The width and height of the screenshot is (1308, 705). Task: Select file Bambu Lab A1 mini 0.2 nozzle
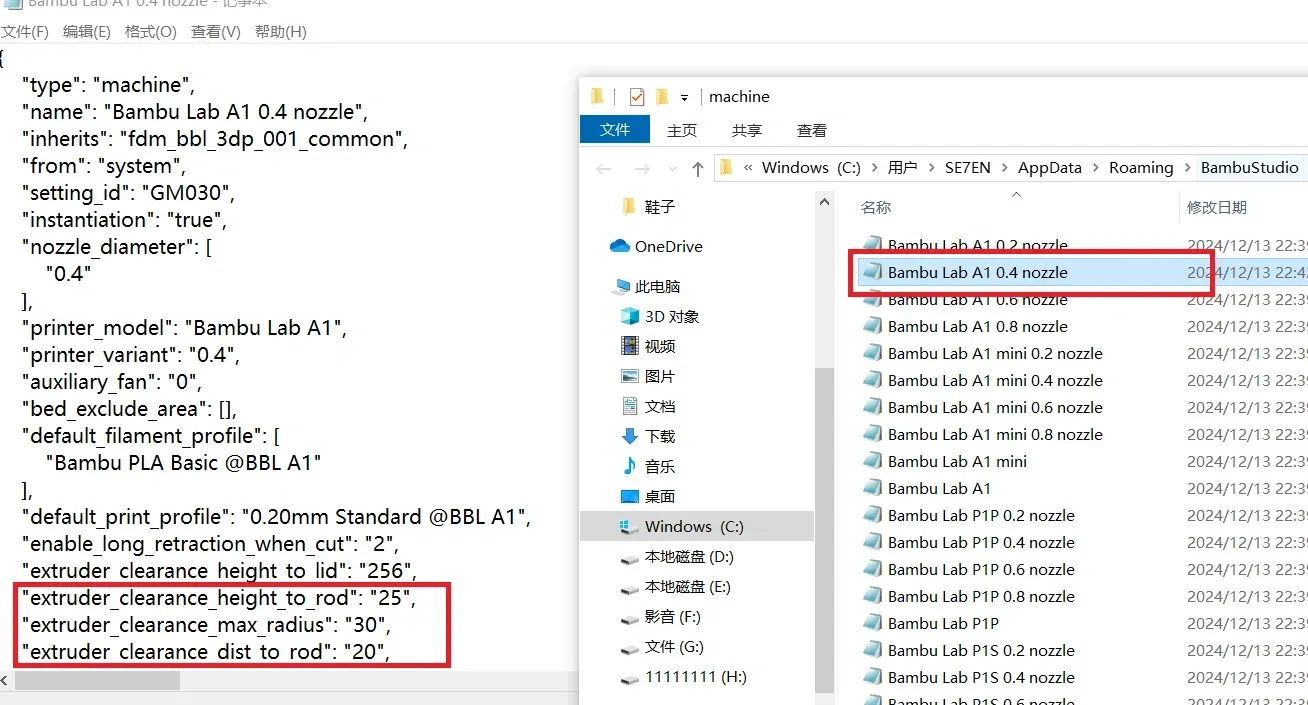click(982, 353)
